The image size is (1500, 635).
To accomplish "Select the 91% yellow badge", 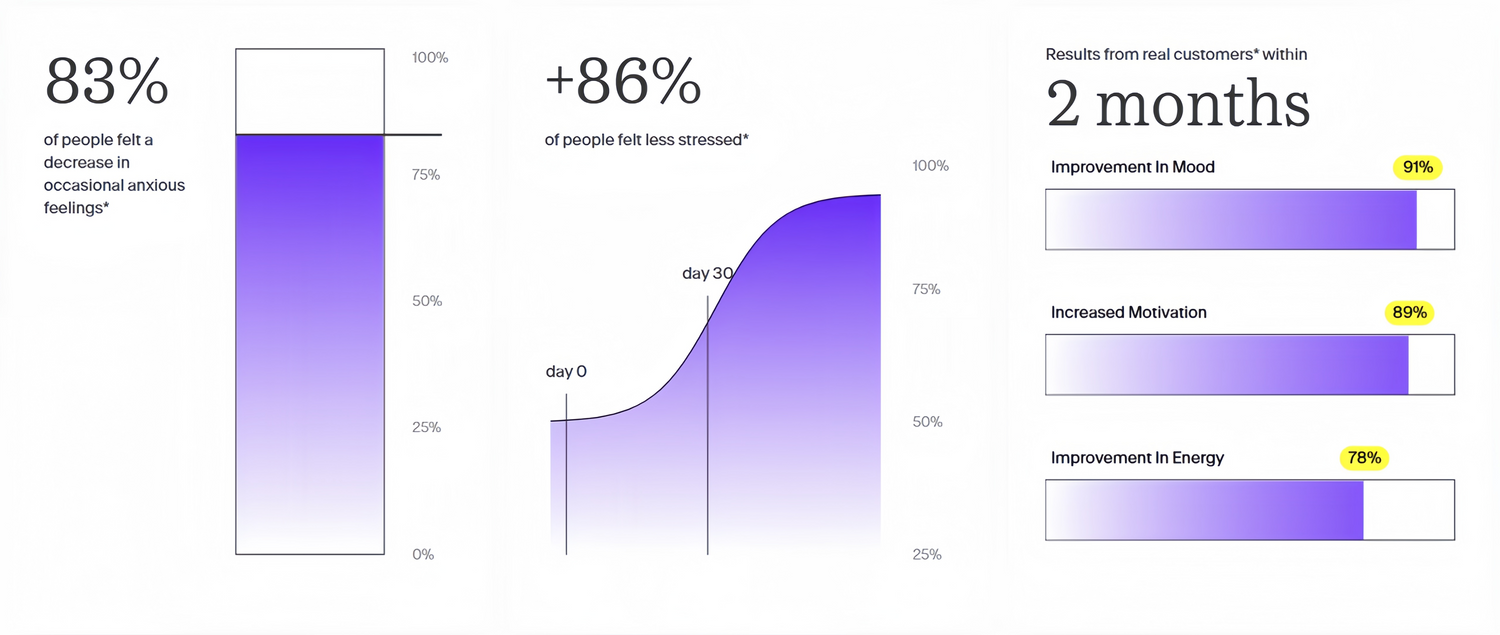I will (1417, 167).
